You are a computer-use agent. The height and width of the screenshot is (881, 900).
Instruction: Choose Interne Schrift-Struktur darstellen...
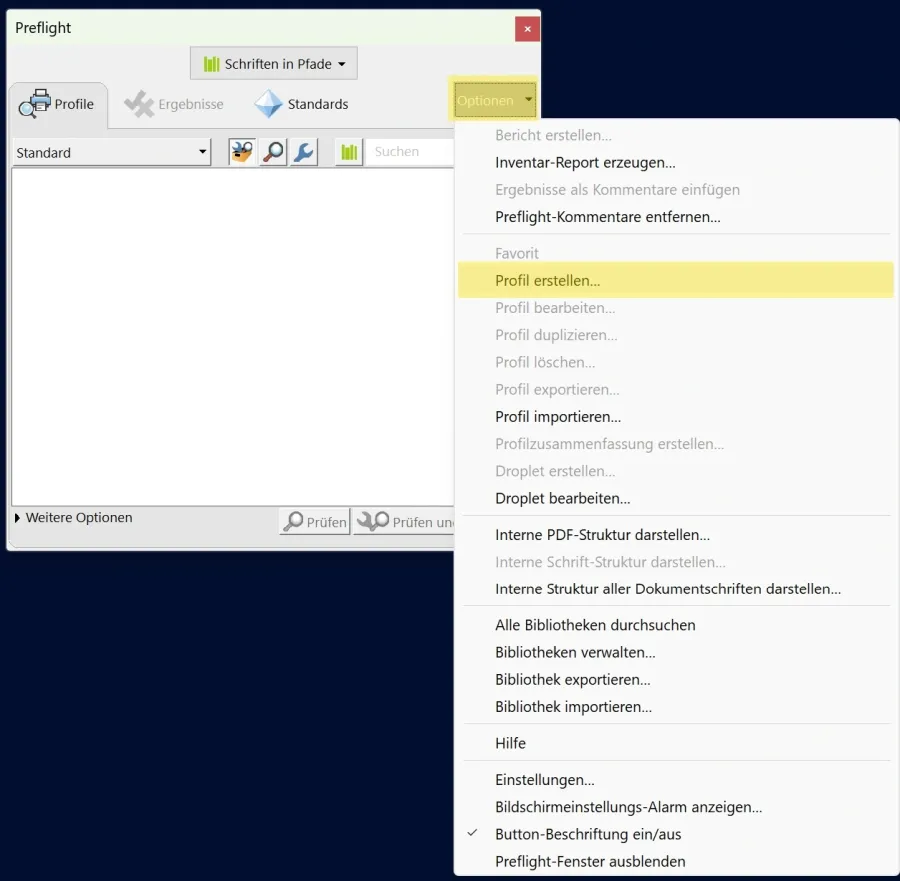676,562
